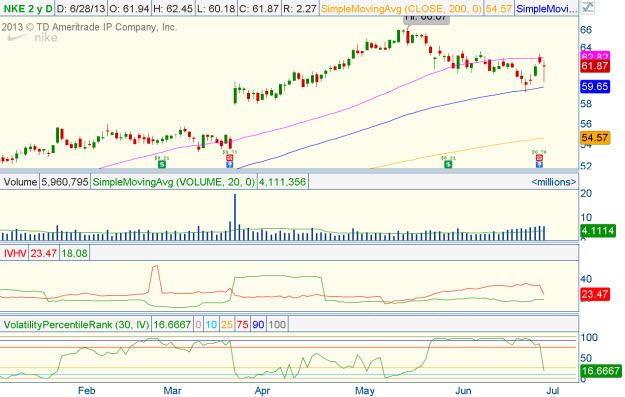Click the red earnings icon dated in March
Screen dimensions: 625x397
pos(230,158)
